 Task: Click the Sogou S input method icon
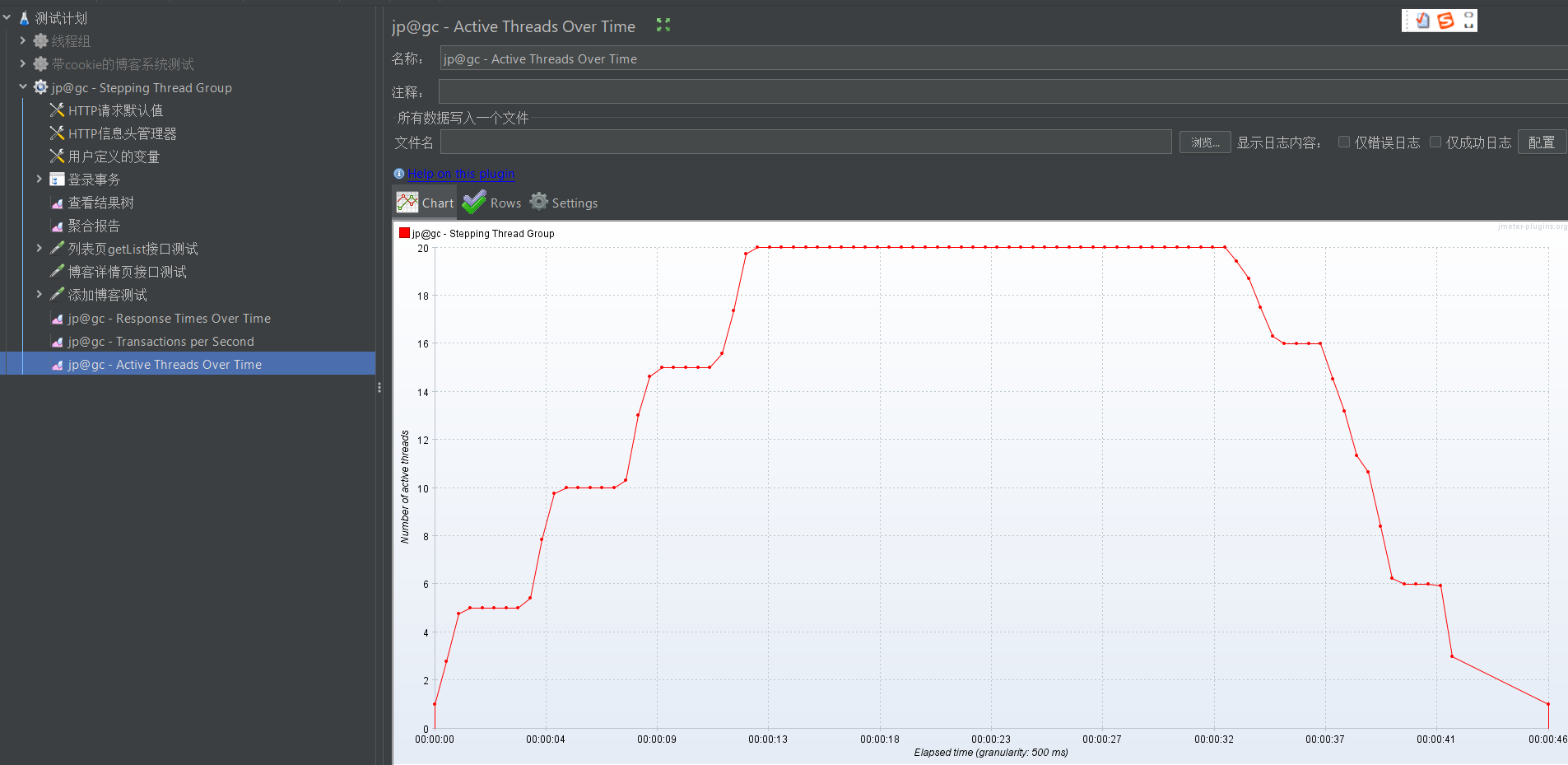[x=1445, y=21]
